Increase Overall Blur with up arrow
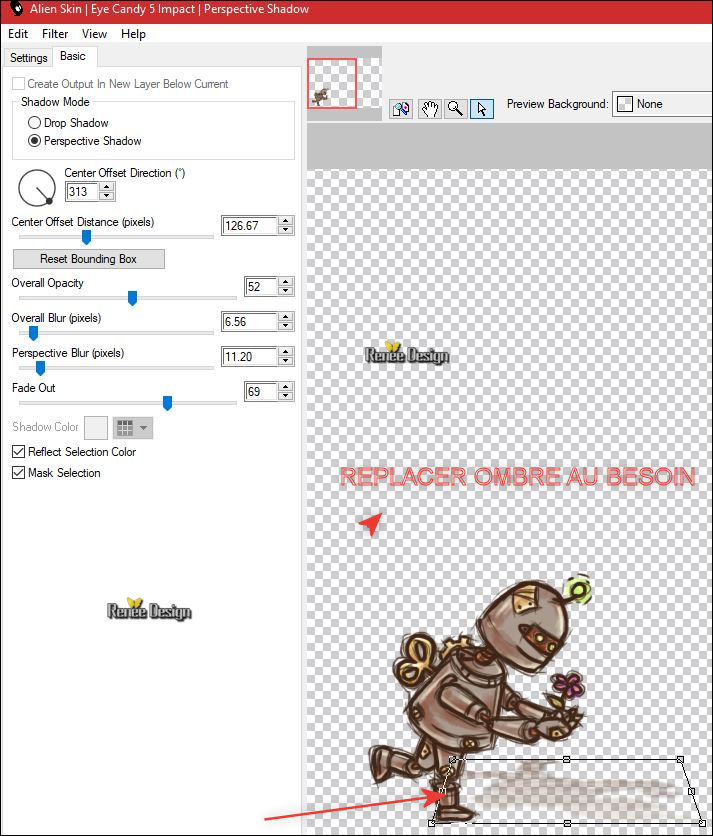This screenshot has height=836, width=713. click(x=286, y=317)
